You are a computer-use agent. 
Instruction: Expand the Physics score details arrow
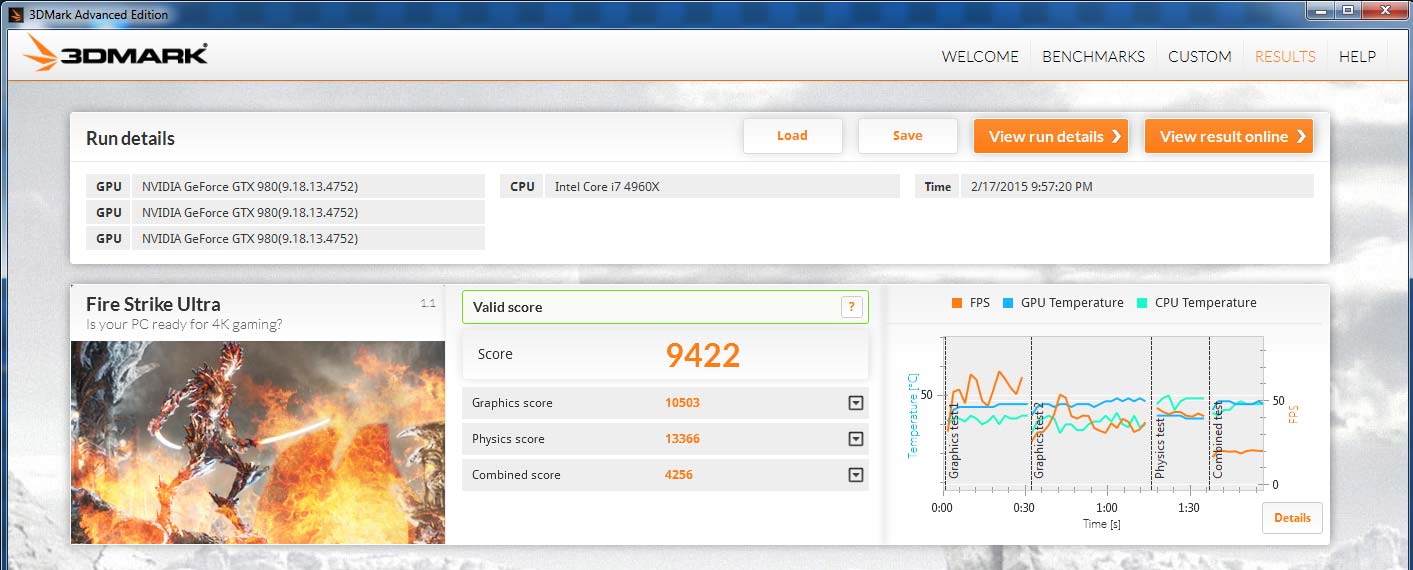(855, 439)
